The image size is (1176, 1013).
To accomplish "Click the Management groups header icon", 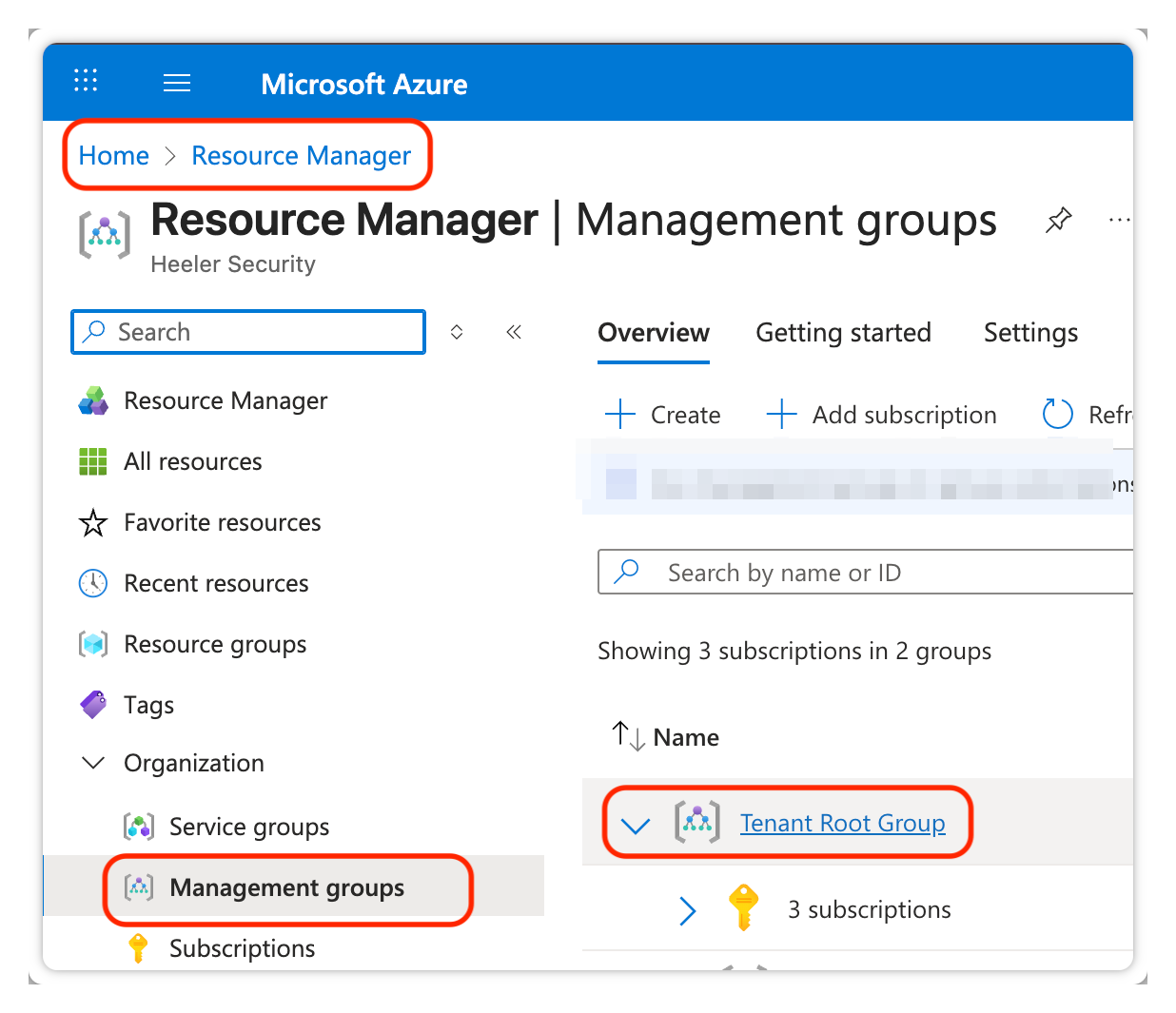I will 105,235.
